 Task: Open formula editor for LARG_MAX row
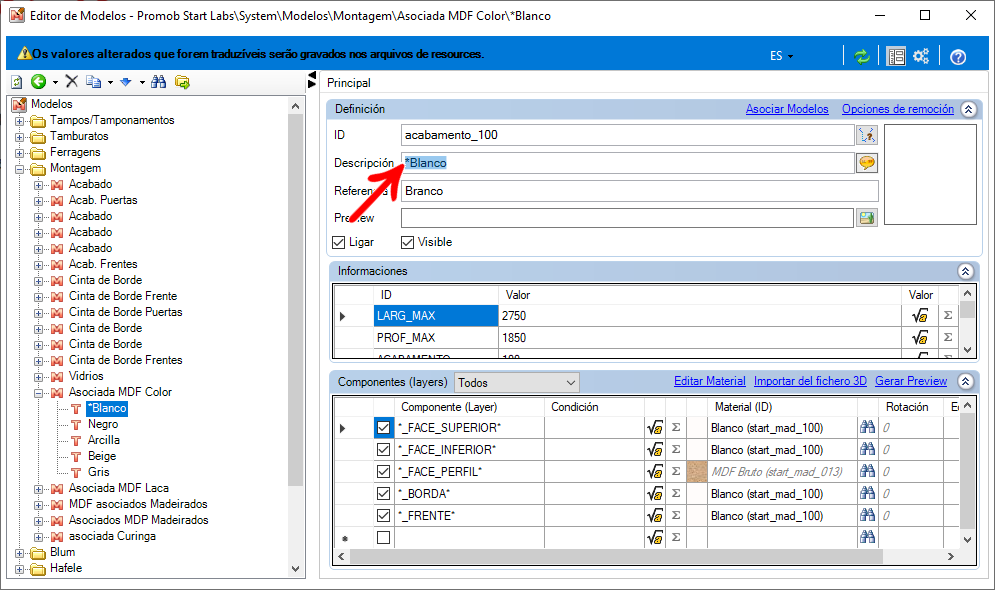(x=920, y=316)
